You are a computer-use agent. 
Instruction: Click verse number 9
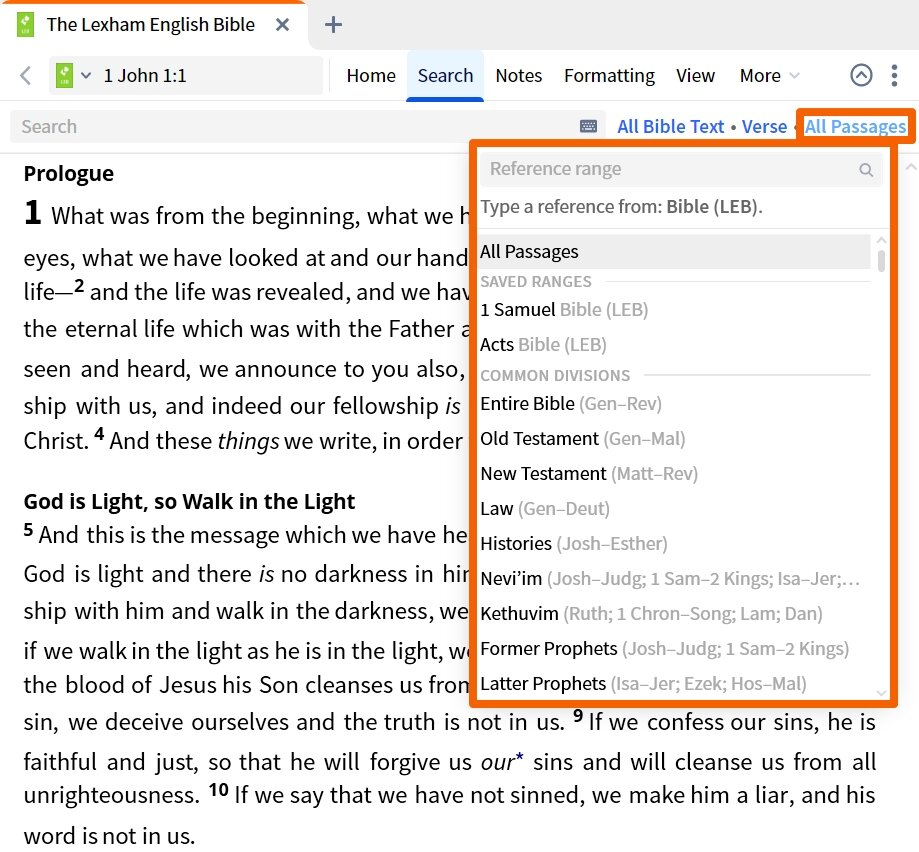(x=578, y=715)
